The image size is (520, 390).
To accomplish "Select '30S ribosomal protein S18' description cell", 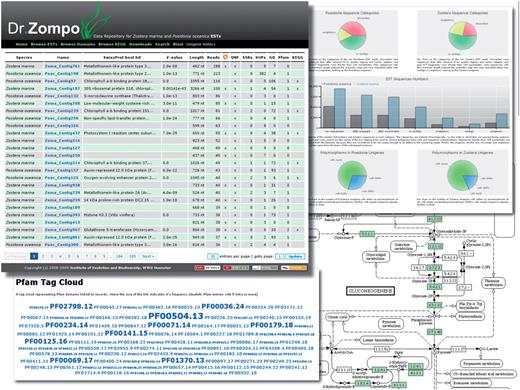I will 122,88.
